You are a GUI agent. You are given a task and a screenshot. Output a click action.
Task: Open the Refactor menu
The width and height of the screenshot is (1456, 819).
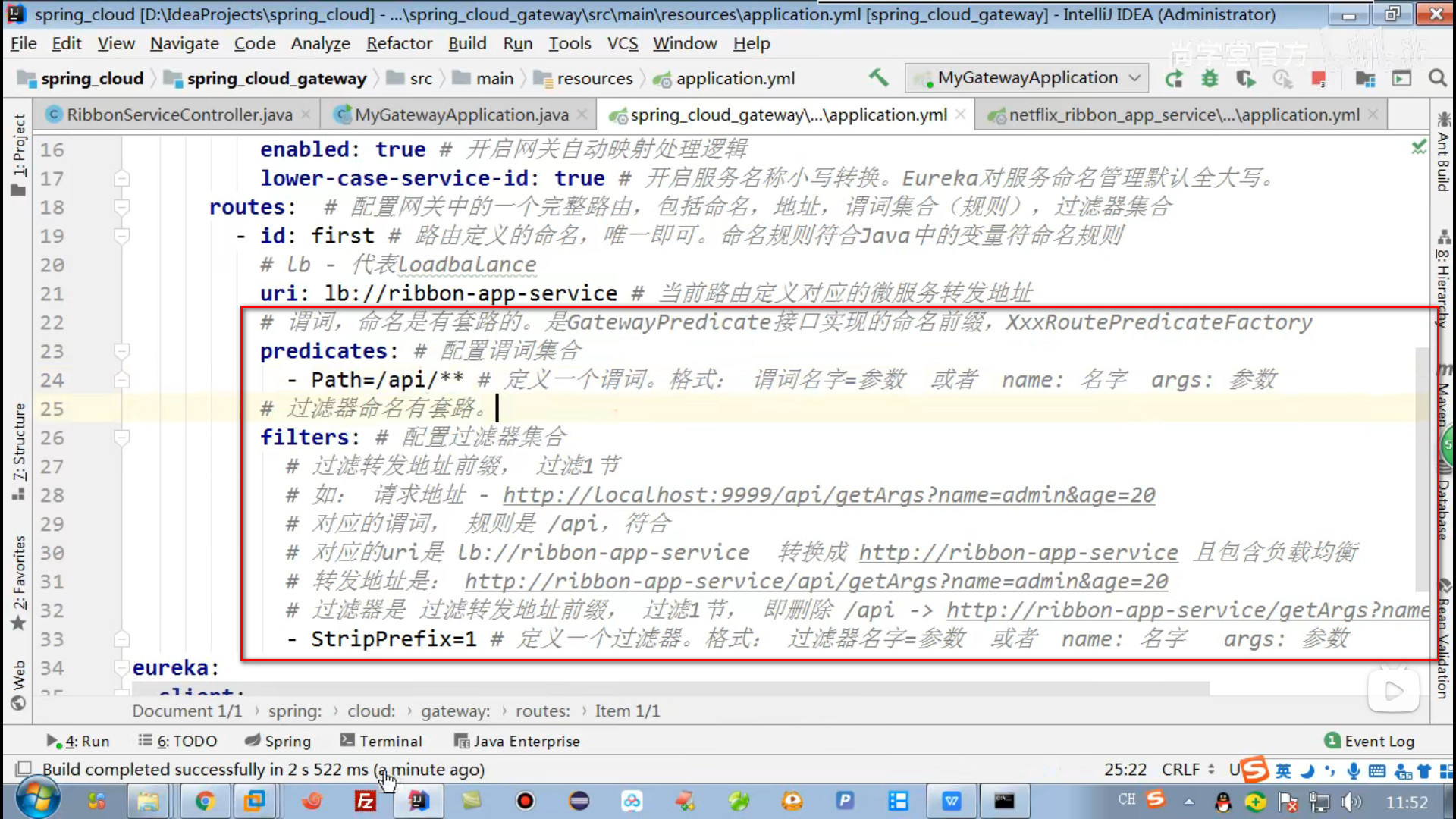(x=399, y=43)
